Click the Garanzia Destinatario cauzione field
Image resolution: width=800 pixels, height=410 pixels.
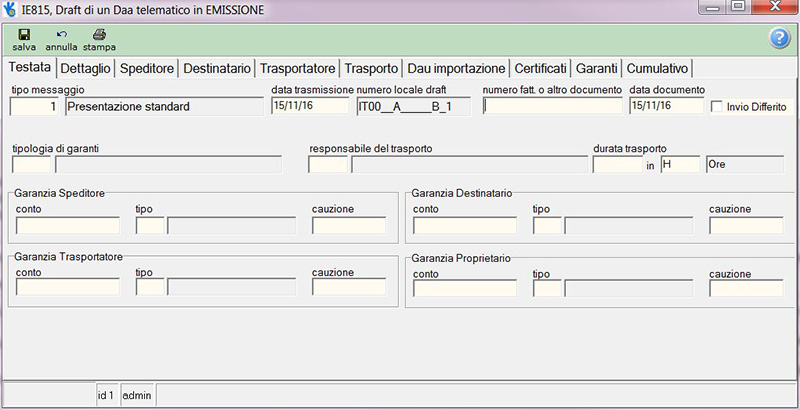click(746, 225)
